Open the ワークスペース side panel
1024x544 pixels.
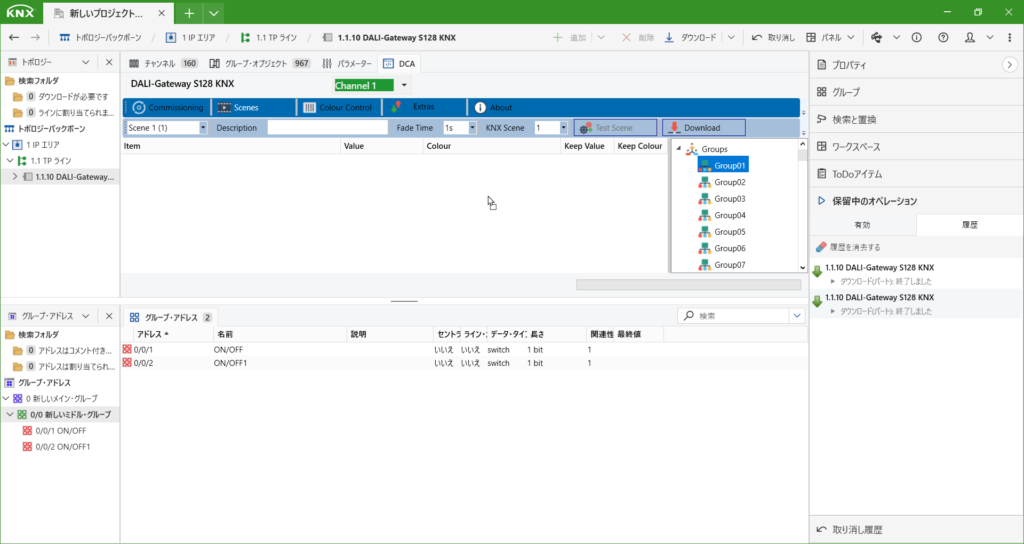click(848, 147)
